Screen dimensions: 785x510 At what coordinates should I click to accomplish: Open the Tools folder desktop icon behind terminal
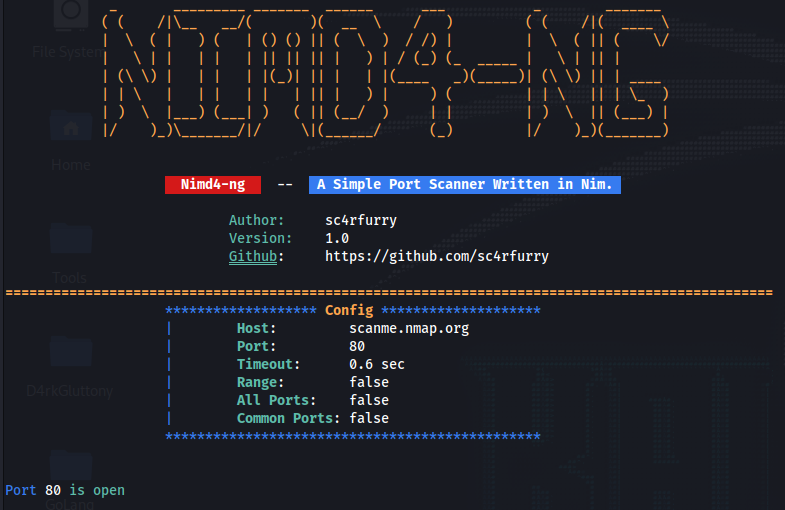(70, 254)
